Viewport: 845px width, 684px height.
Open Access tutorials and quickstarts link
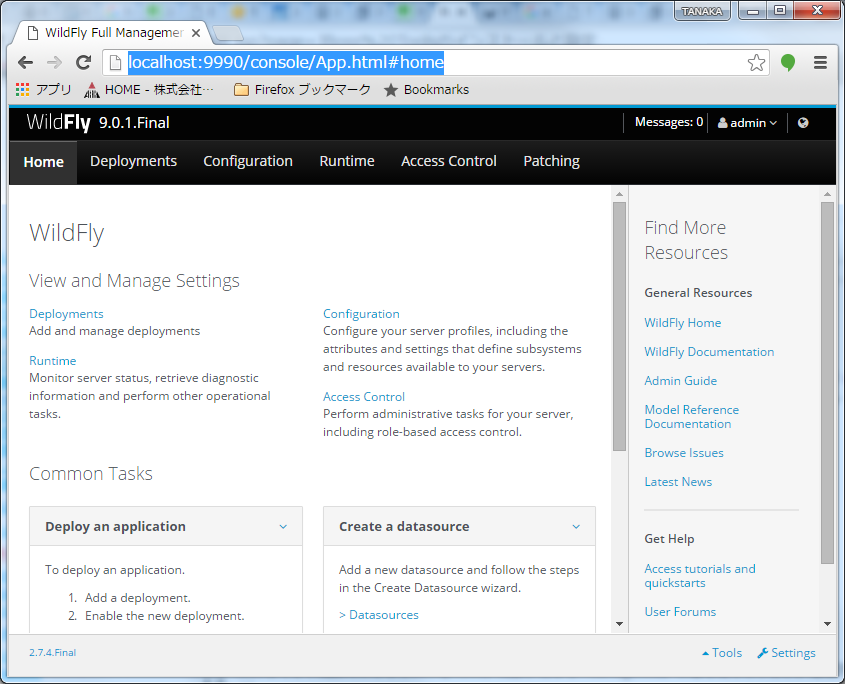(700, 576)
